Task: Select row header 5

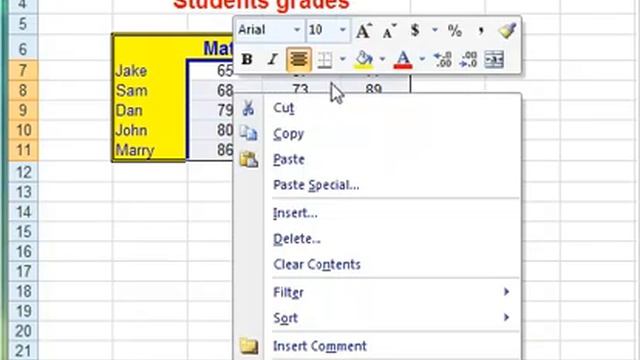Action: coord(23,24)
